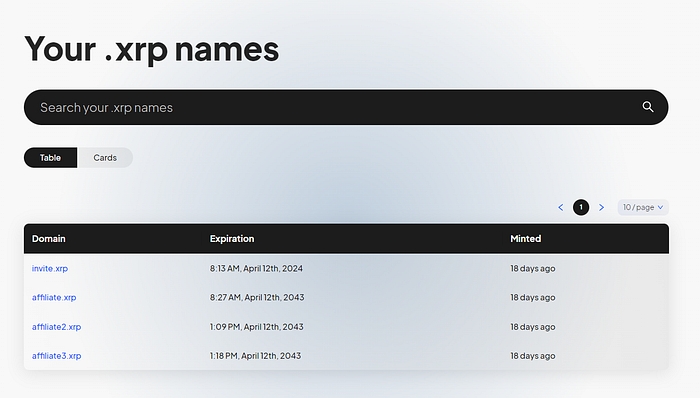
Task: Click the Minted column header
Action: [x=525, y=239]
